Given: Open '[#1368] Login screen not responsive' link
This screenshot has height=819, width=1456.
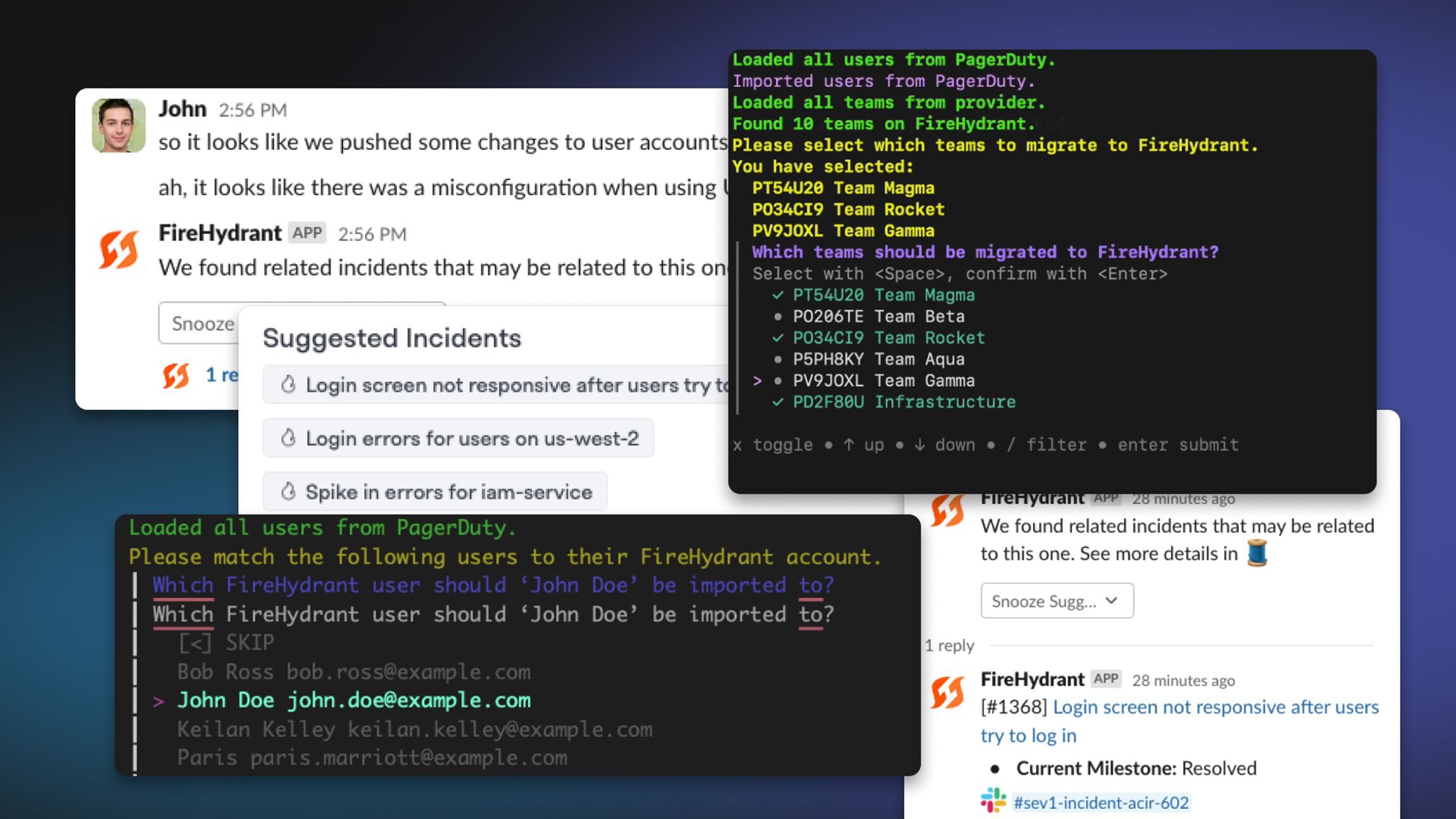Looking at the screenshot, I should coord(1179,721).
